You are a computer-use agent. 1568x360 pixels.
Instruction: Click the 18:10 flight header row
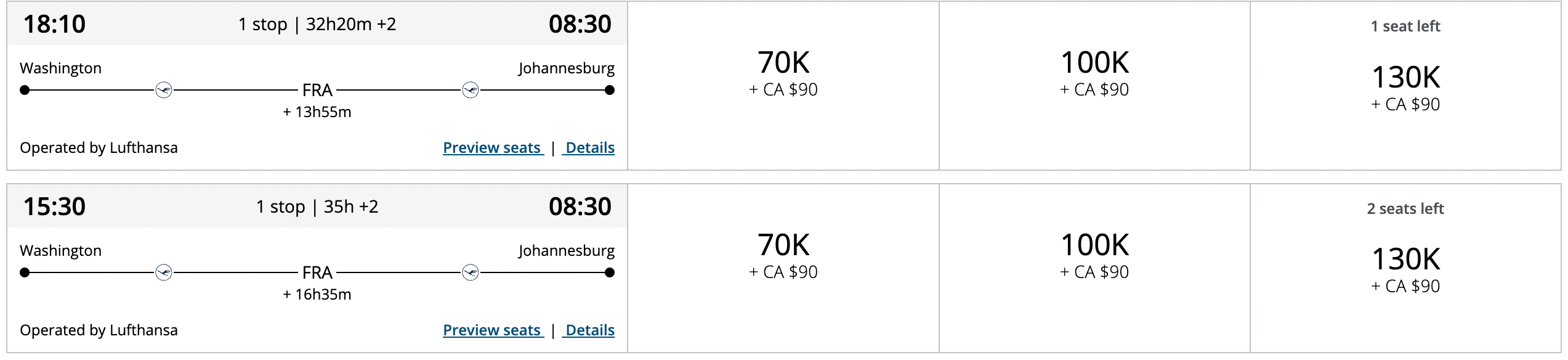[317, 24]
